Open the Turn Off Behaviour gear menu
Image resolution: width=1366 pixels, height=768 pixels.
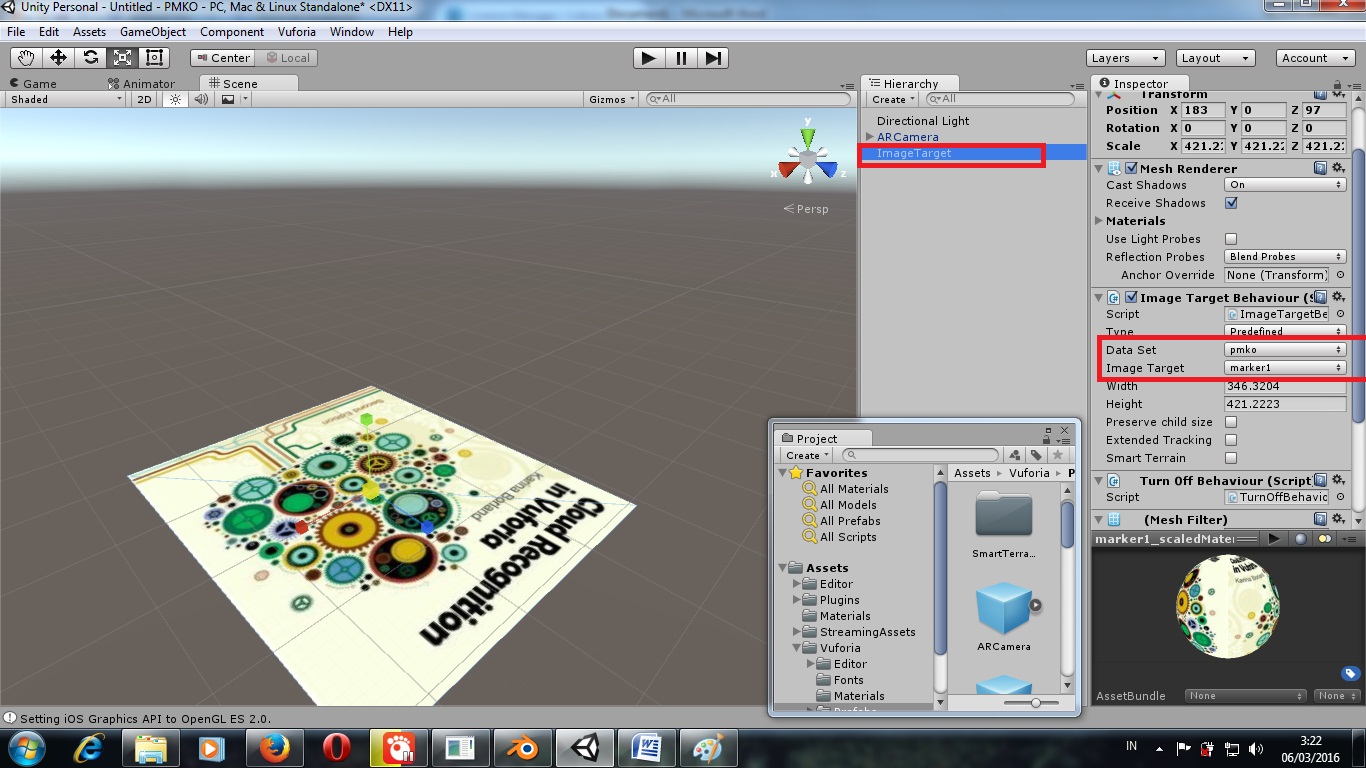click(1340, 480)
